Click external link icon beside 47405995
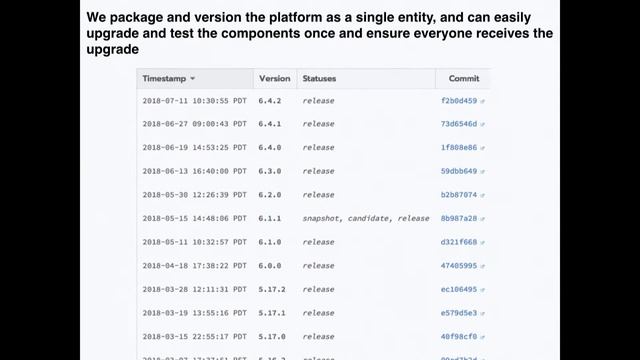Viewport: 640px width, 360px height. pyautogui.click(x=482, y=266)
